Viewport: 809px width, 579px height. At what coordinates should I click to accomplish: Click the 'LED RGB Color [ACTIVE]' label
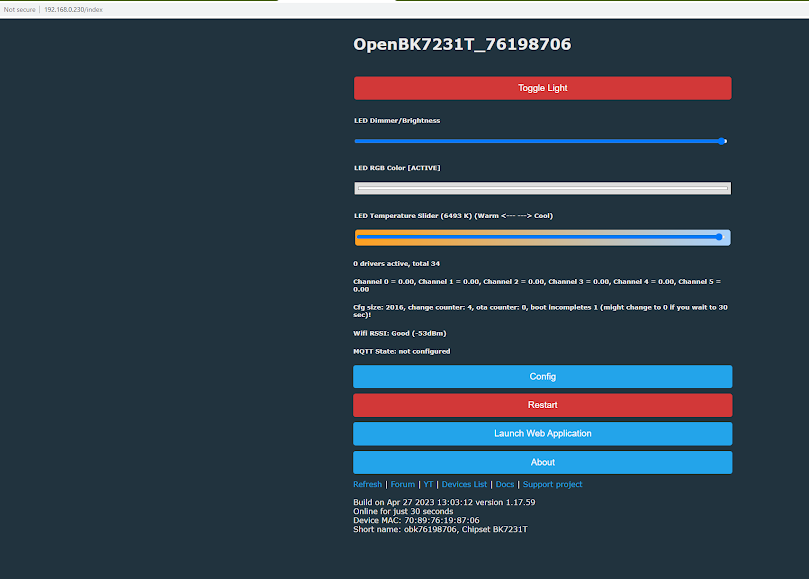(397, 168)
